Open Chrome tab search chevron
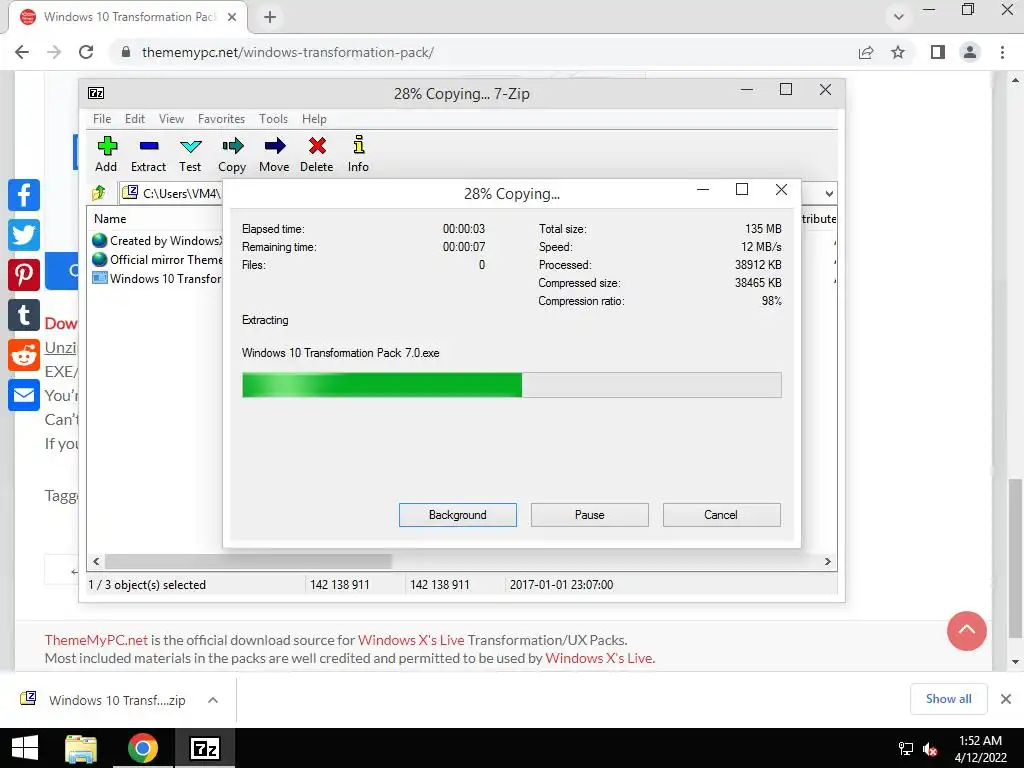The image size is (1024, 768). (899, 17)
